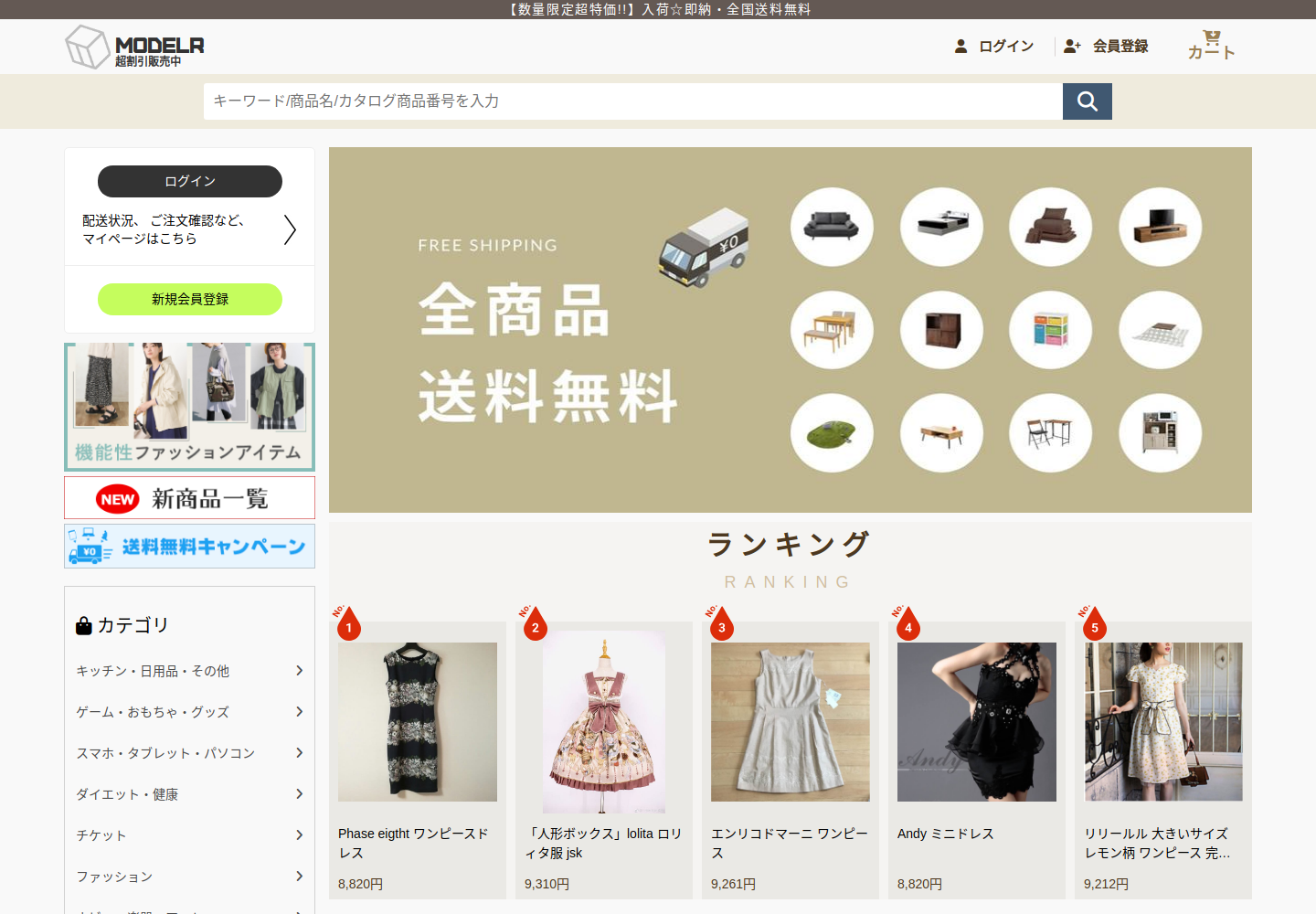Screen dimensions: 1316x914
Task: Click the リリールル 大きいサイズ product title
Action: point(1157,843)
